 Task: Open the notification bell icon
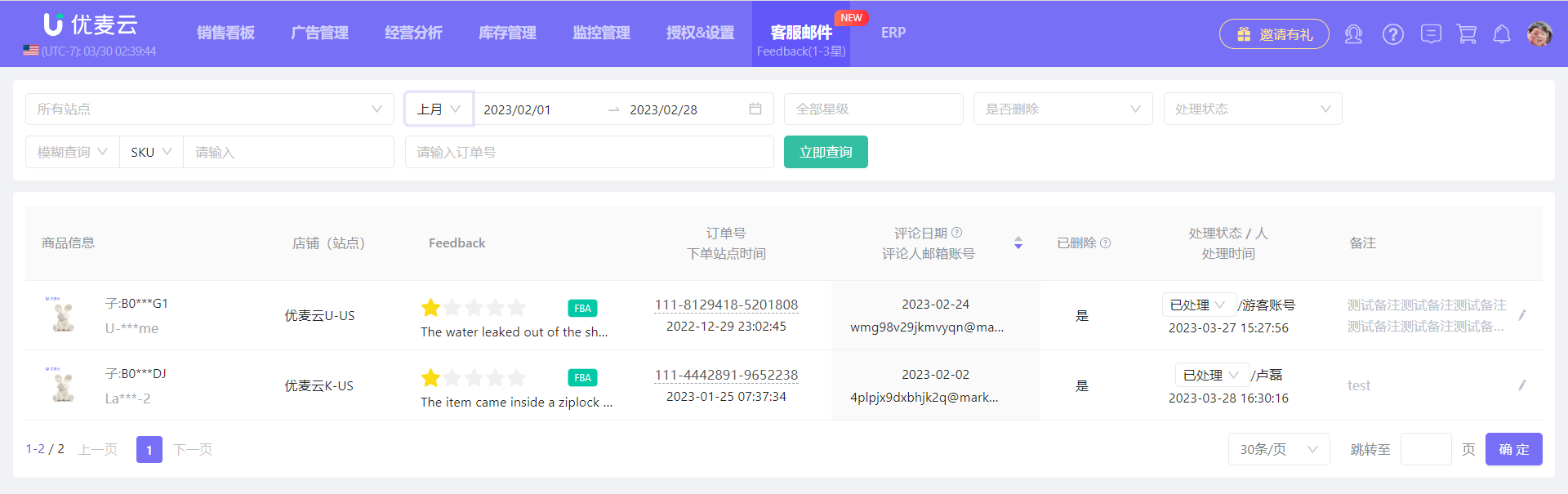(1501, 34)
